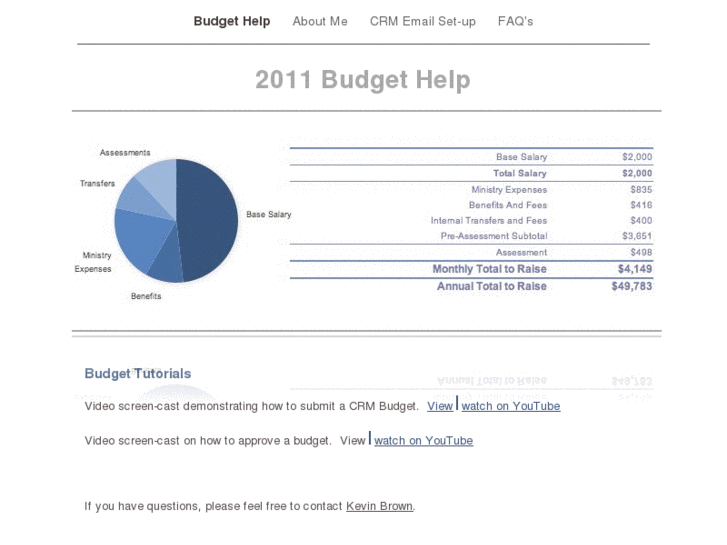Screen dimensions: 727x545
Task: Click the Pre-Assessment Subtotal label
Action: click(494, 236)
